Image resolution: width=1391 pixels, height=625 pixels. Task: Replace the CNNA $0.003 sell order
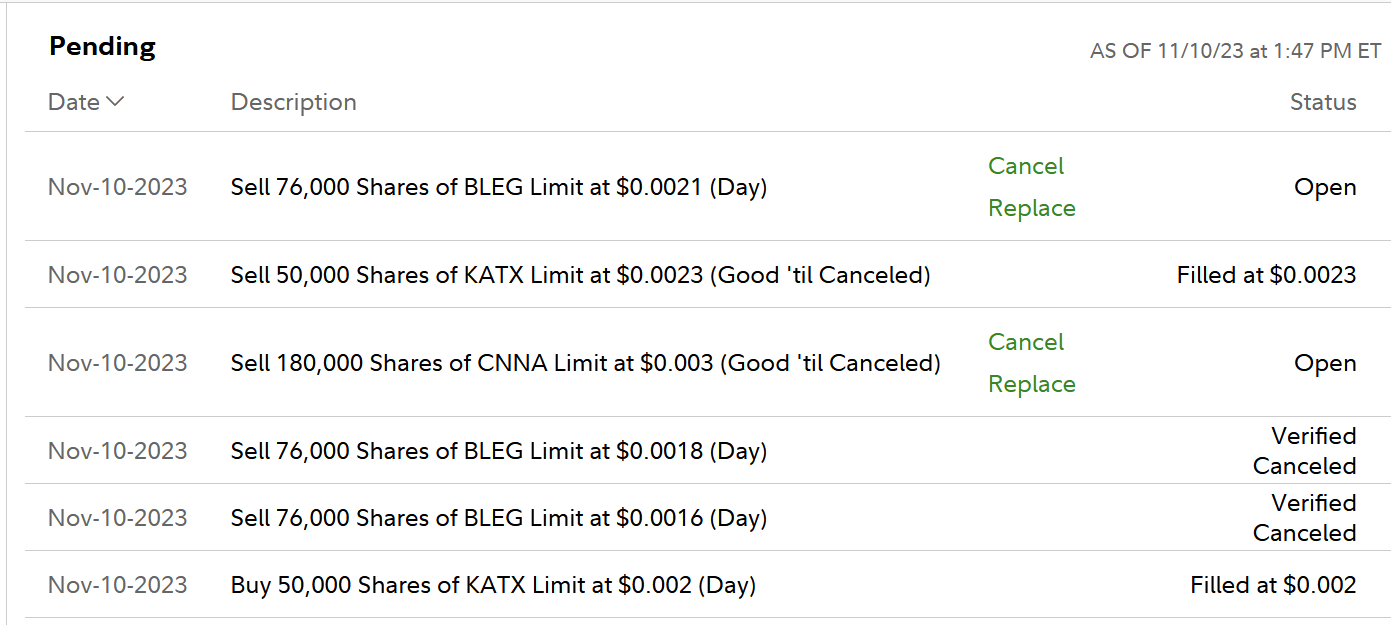1031,384
